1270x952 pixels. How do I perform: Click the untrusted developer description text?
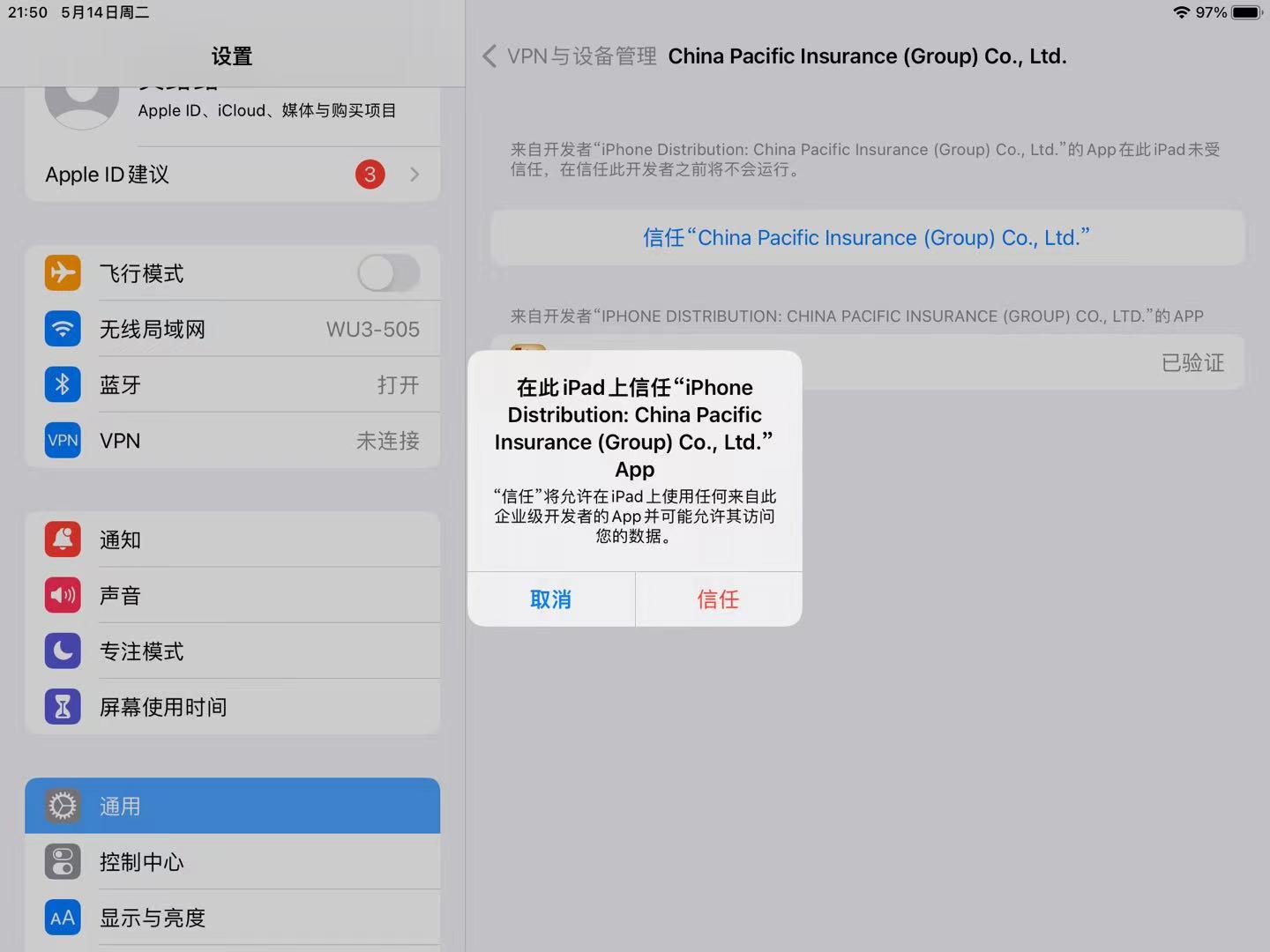pos(865,160)
